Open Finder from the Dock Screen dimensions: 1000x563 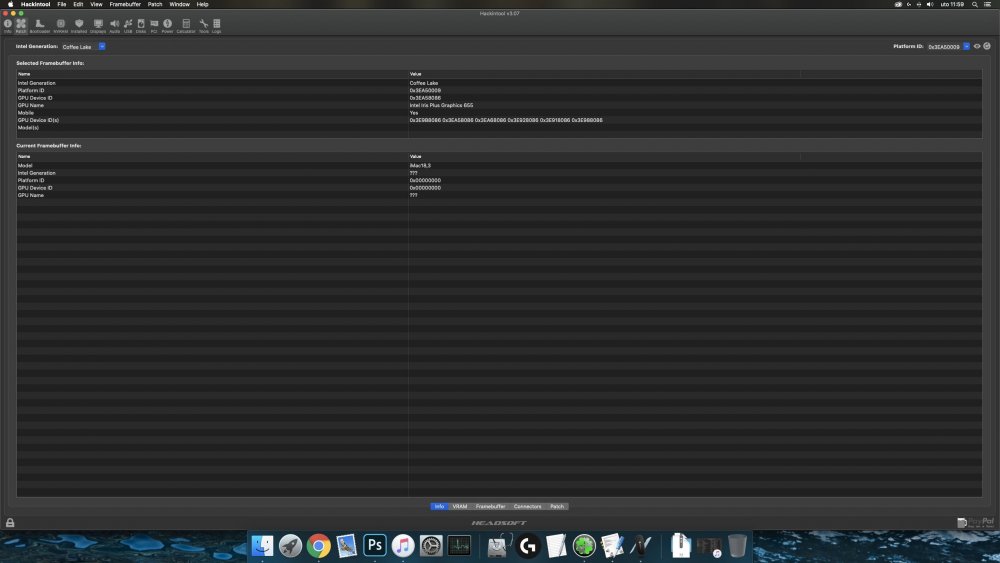[262, 546]
